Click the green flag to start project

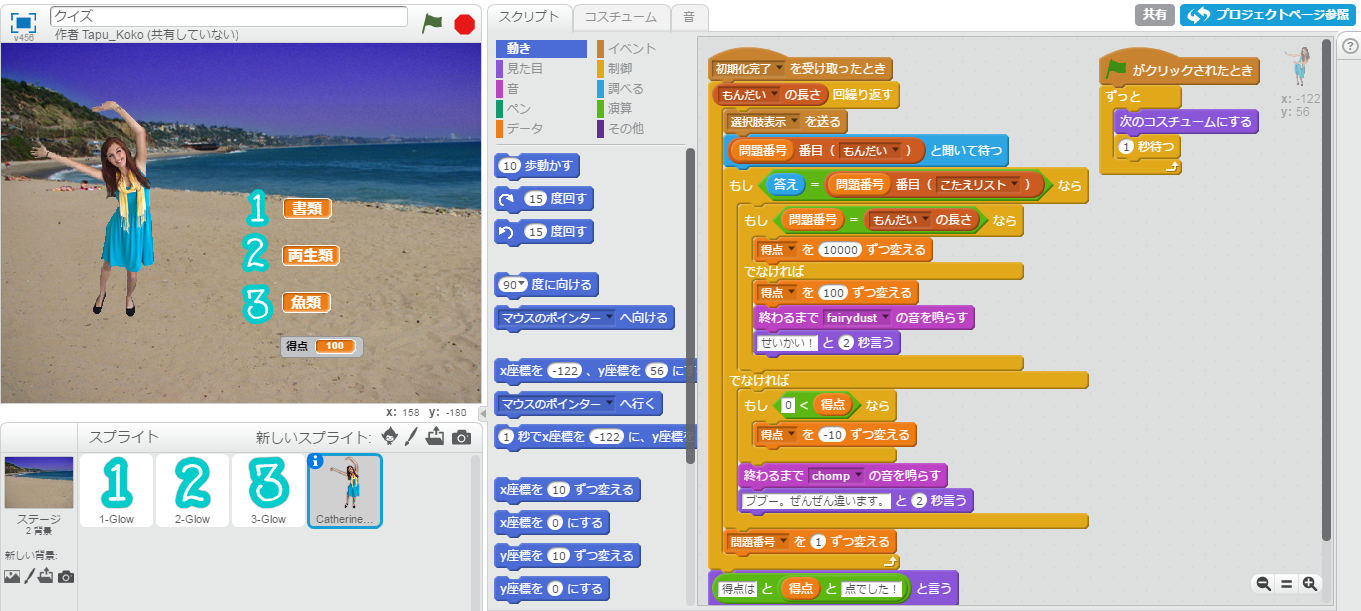(432, 23)
